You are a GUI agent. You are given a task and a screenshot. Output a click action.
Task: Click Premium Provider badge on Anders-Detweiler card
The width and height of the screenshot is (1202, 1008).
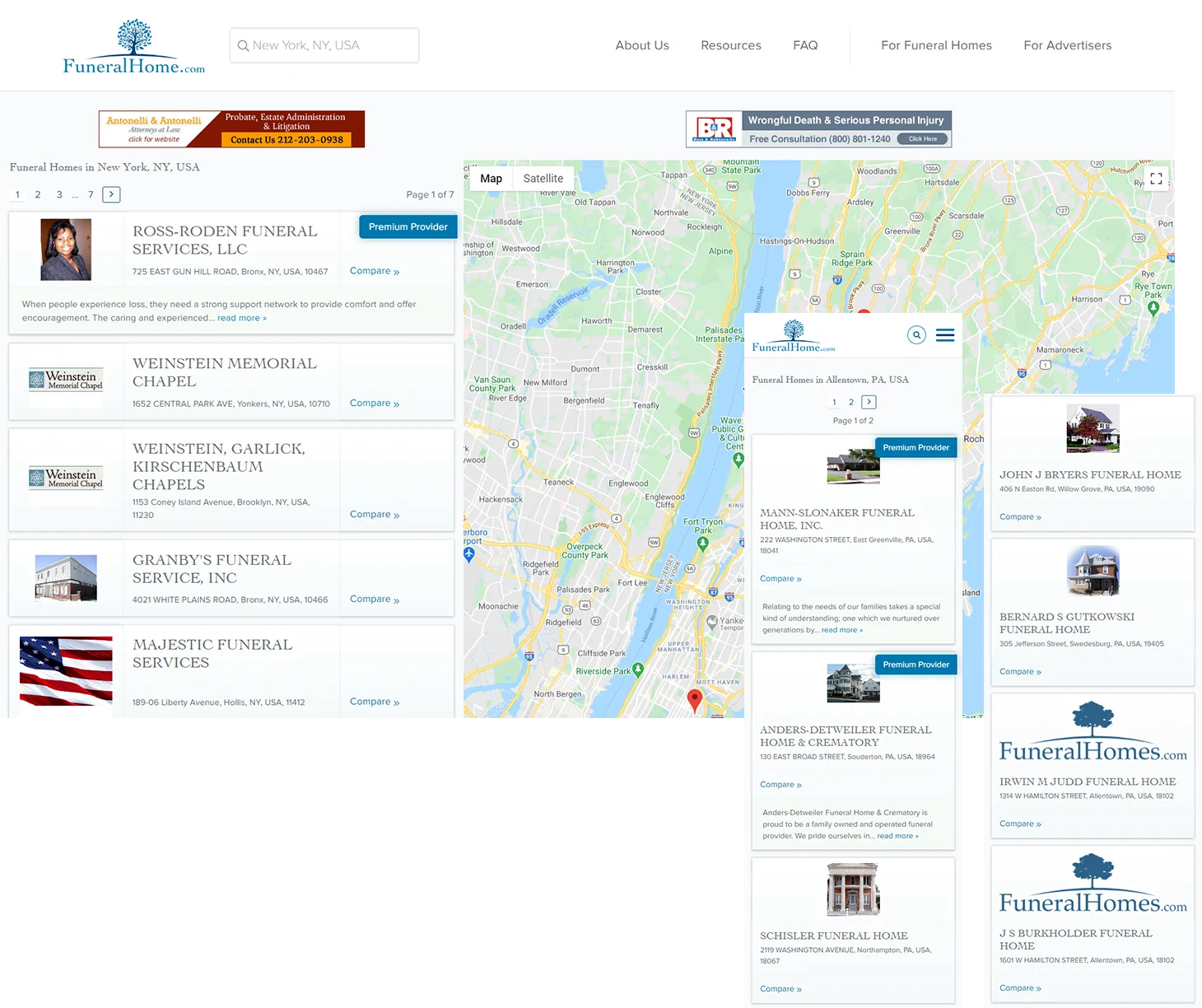click(x=916, y=665)
